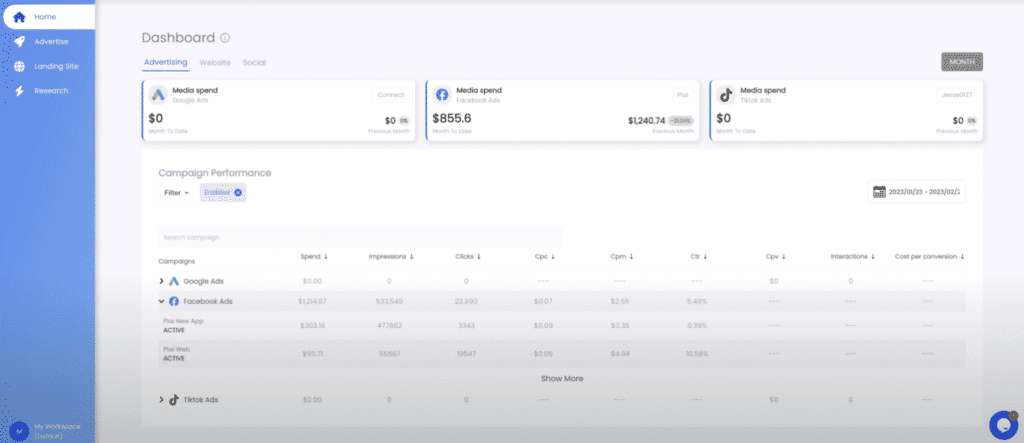Click the Landing Site globe icon
The width and height of the screenshot is (1024, 443).
(x=20, y=66)
